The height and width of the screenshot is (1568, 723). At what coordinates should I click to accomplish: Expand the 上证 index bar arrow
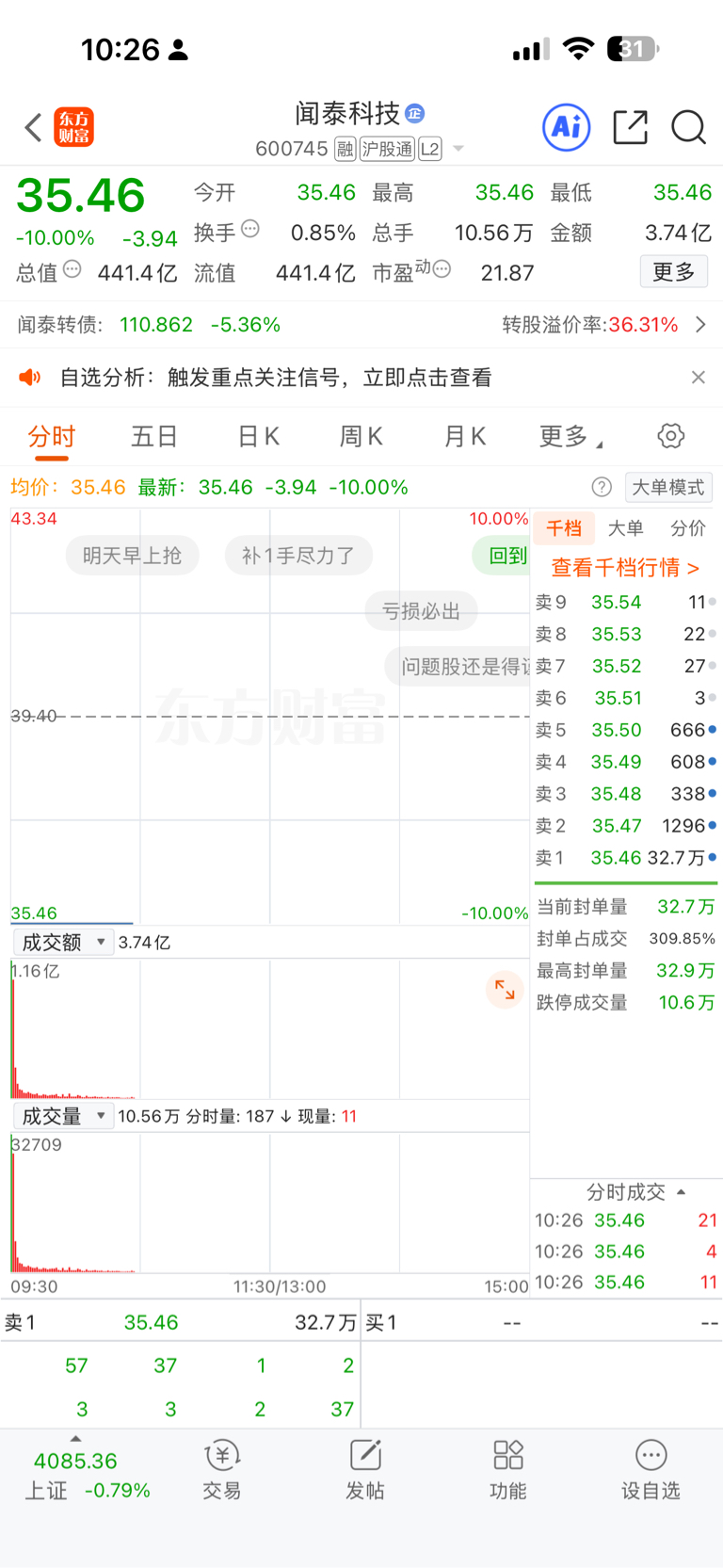75,1439
